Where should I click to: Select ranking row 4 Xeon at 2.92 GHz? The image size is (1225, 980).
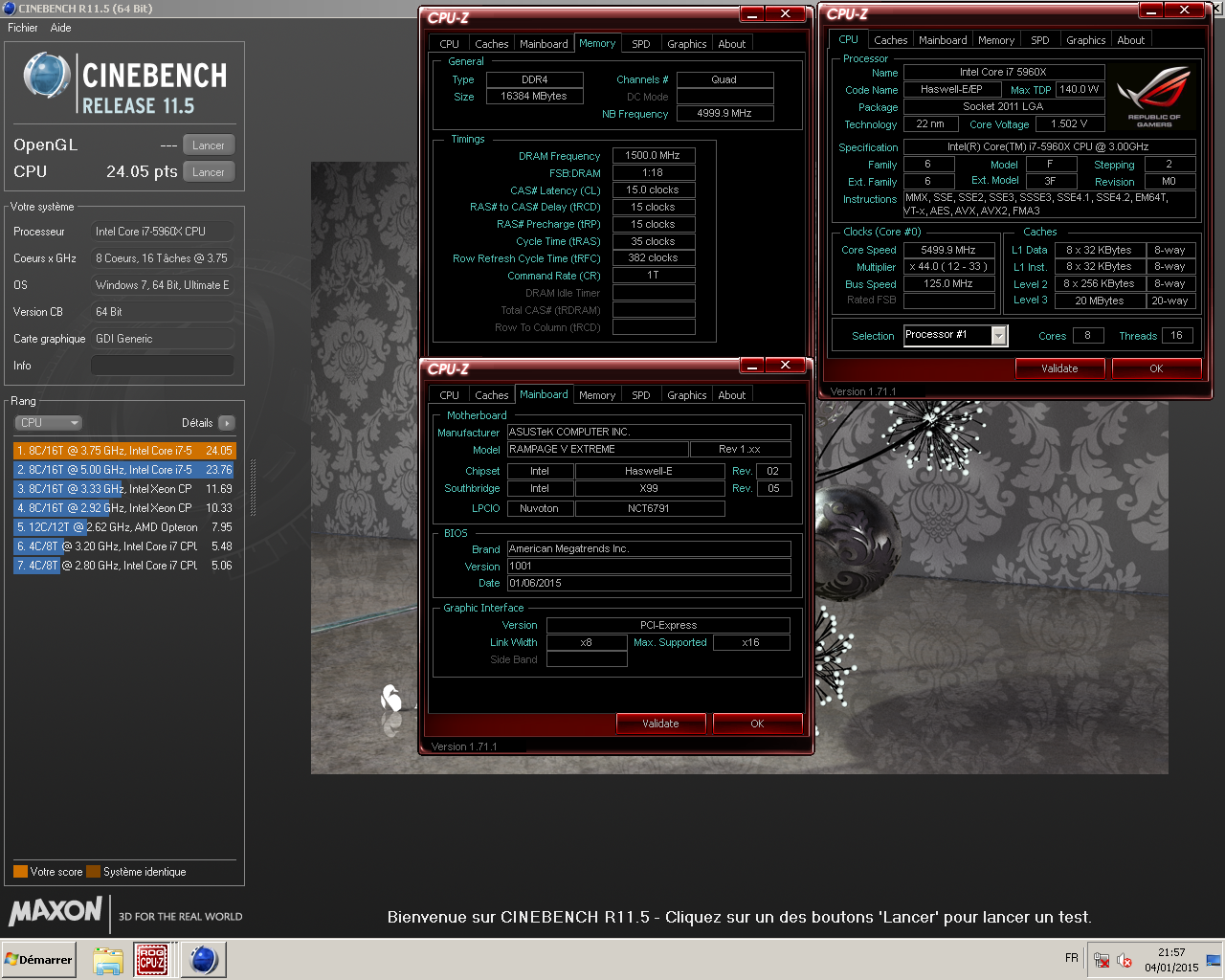(x=124, y=508)
